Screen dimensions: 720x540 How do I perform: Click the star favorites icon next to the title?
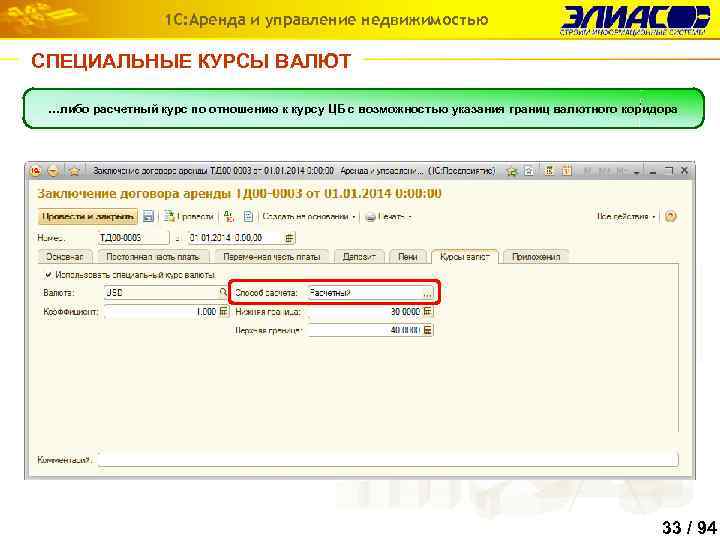coord(74,171)
